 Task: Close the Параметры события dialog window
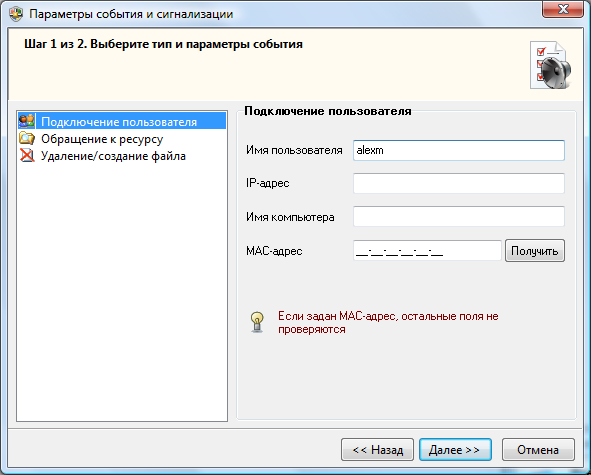(563, 9)
